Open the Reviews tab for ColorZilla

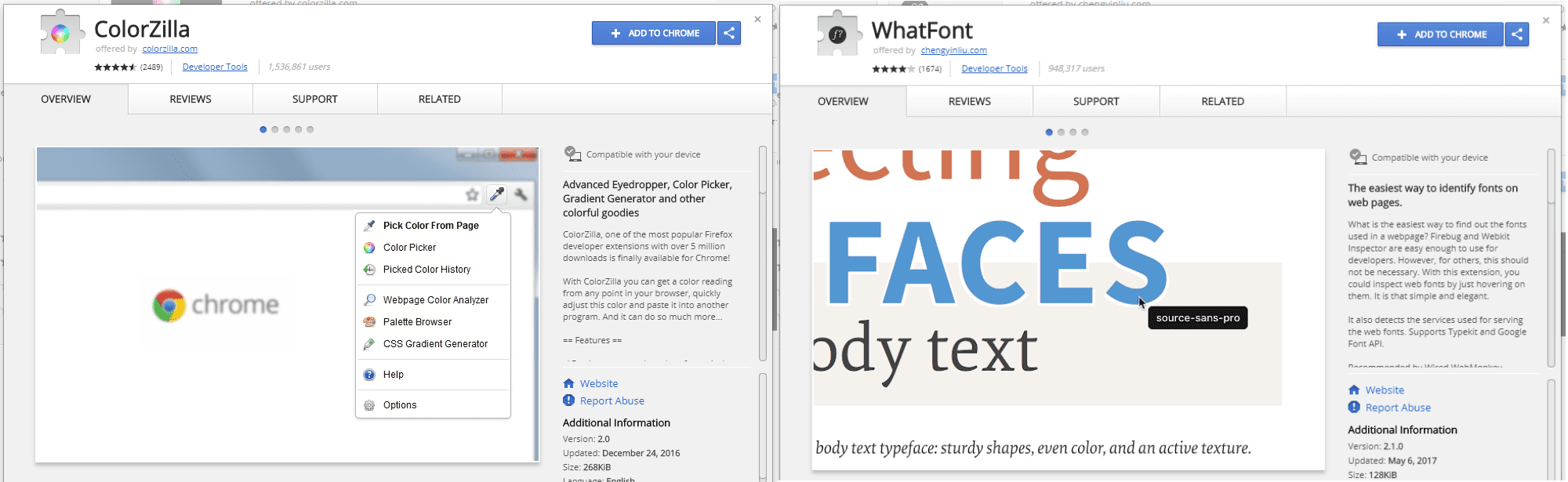[x=191, y=100]
